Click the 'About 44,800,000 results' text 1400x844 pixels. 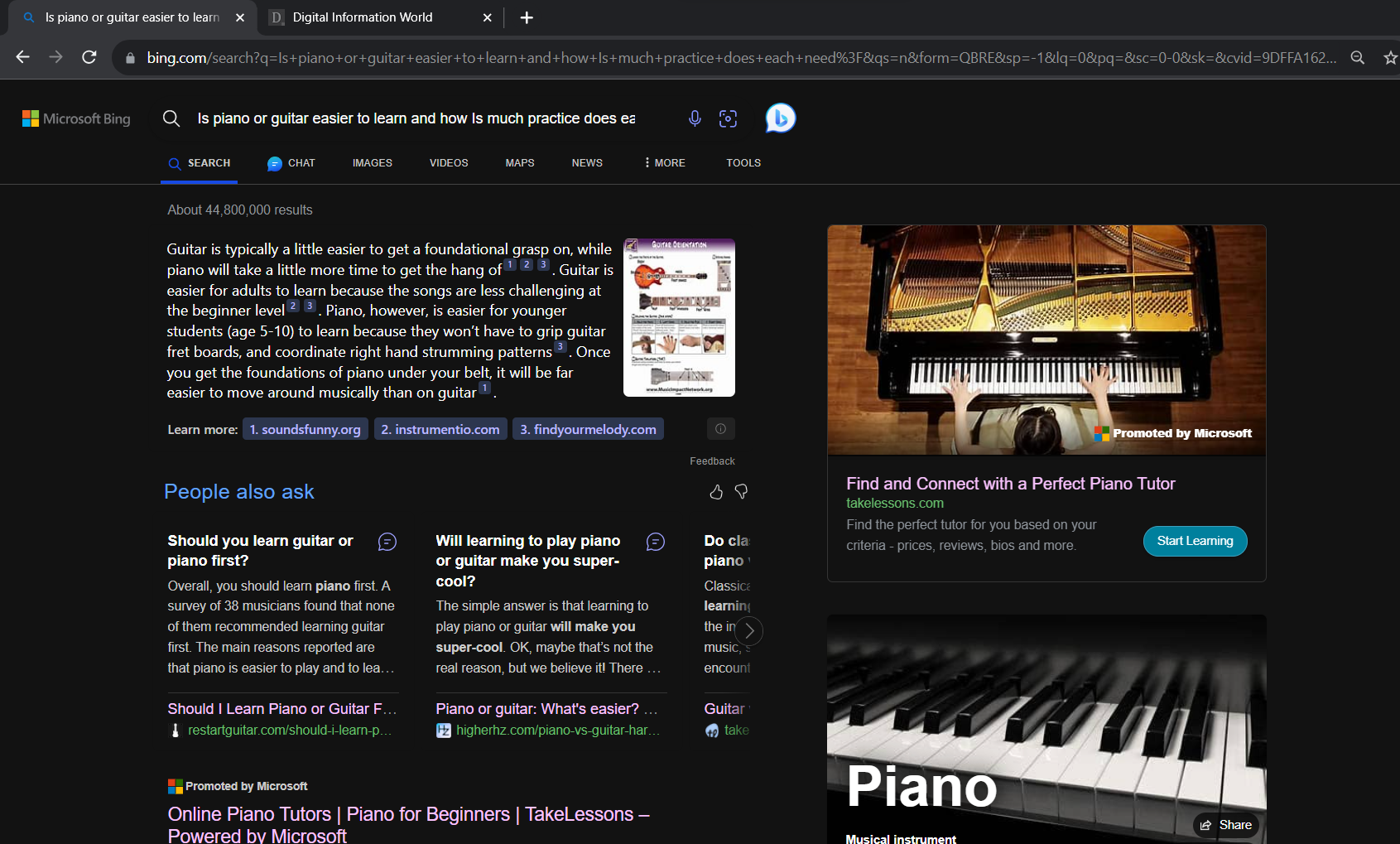pyautogui.click(x=240, y=210)
